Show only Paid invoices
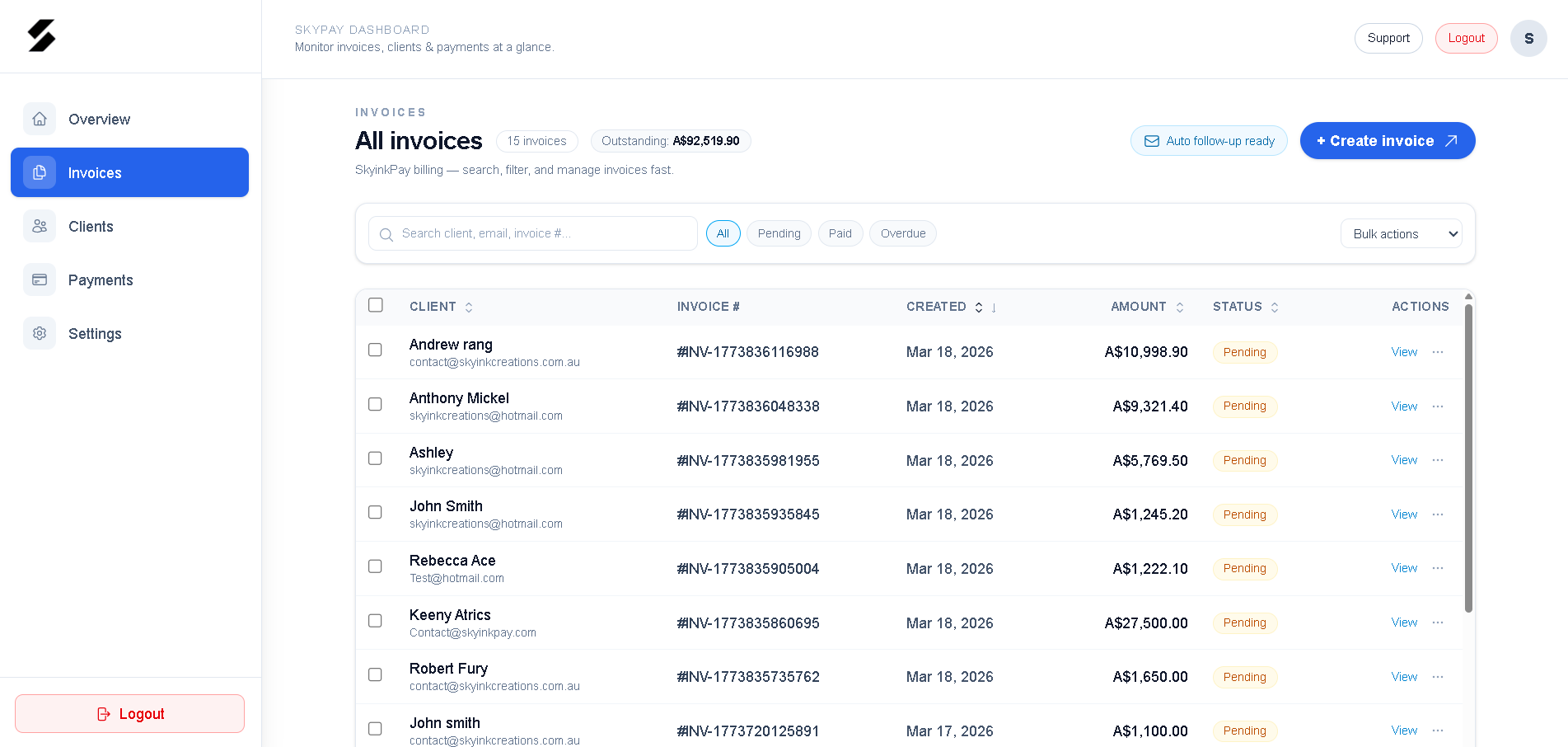 click(x=840, y=233)
